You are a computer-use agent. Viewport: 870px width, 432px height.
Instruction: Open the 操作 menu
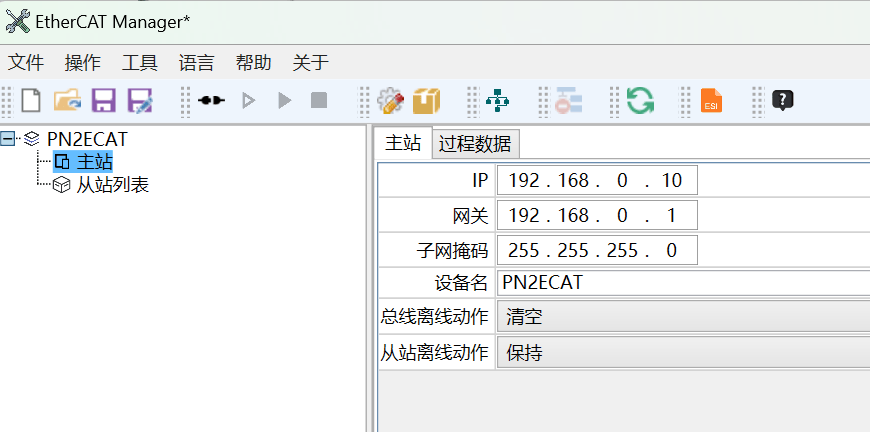(83, 63)
